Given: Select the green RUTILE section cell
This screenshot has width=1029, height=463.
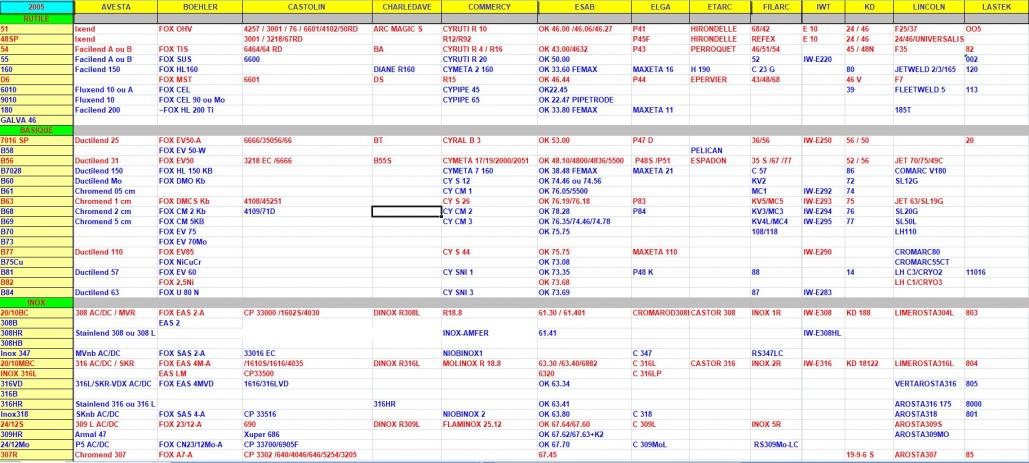Looking at the screenshot, I should coord(36,19).
